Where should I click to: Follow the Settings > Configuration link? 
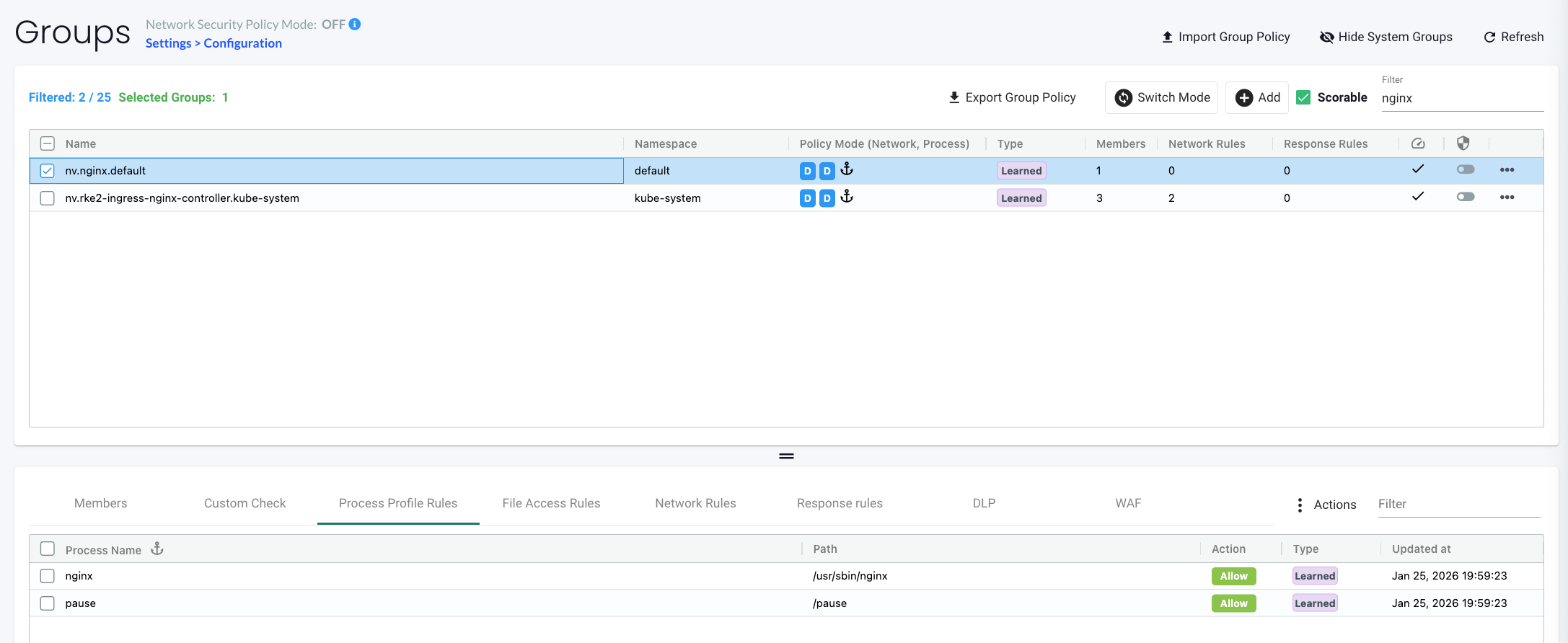(213, 43)
